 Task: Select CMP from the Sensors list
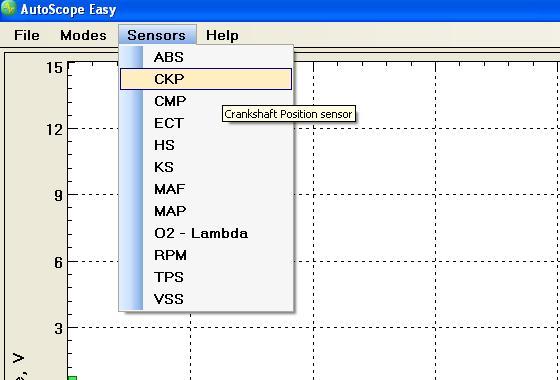(x=206, y=101)
